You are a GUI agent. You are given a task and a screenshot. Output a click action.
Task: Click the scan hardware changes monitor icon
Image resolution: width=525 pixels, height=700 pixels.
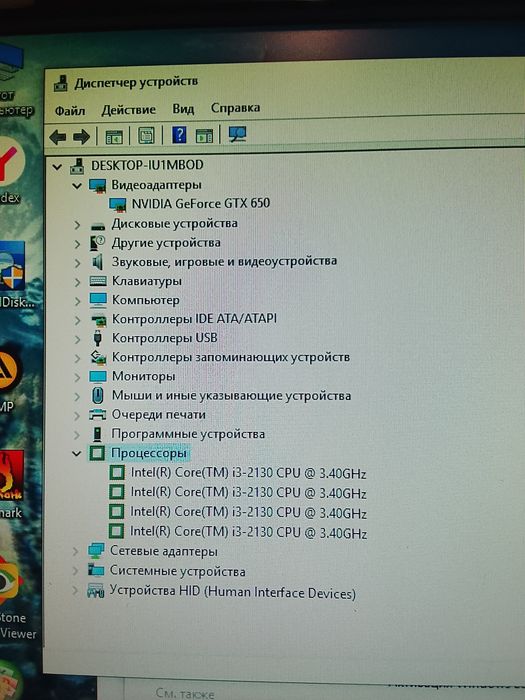click(237, 133)
